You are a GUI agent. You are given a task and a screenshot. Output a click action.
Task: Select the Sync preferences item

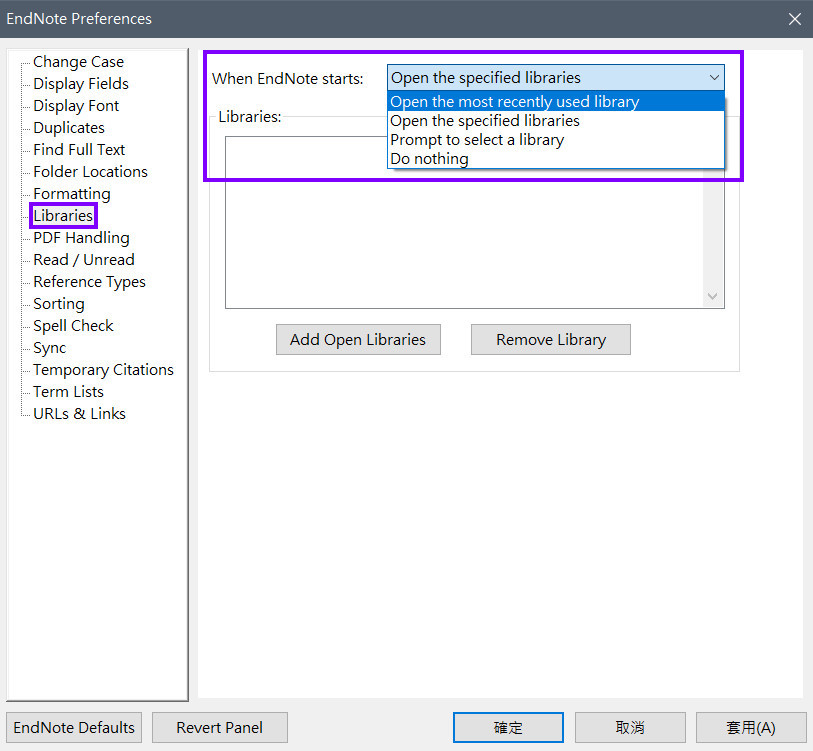(x=50, y=348)
